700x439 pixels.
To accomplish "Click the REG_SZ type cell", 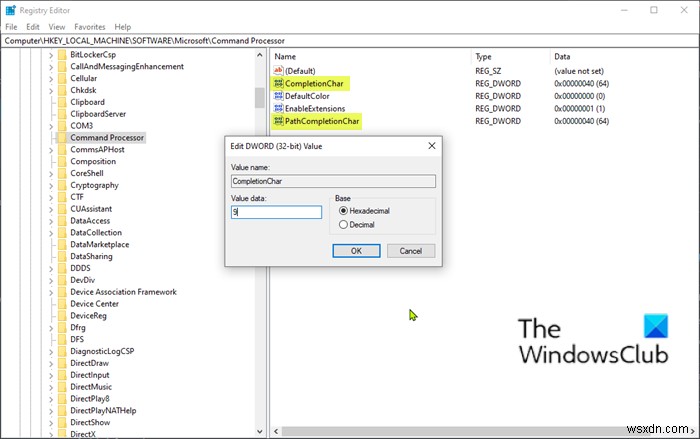I will [488, 71].
